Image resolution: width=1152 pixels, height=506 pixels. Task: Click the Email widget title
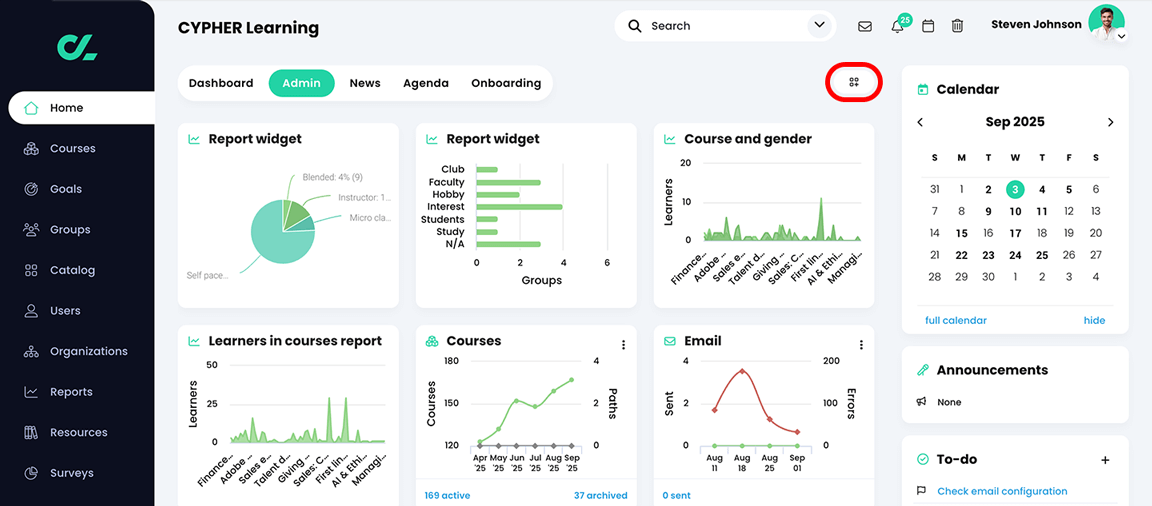pos(702,341)
